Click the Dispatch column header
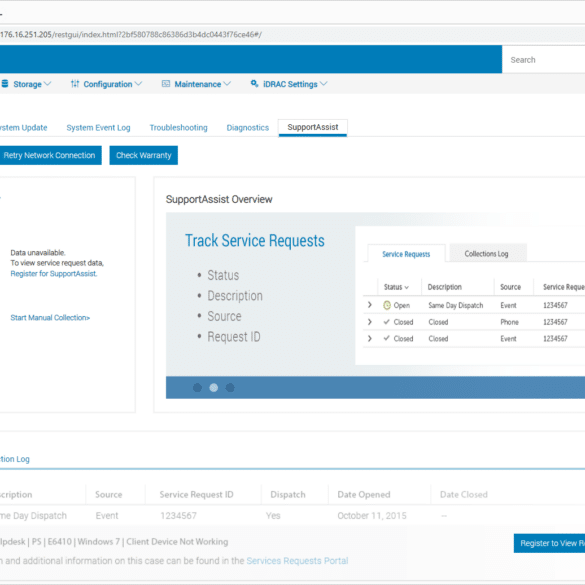 click(x=288, y=494)
